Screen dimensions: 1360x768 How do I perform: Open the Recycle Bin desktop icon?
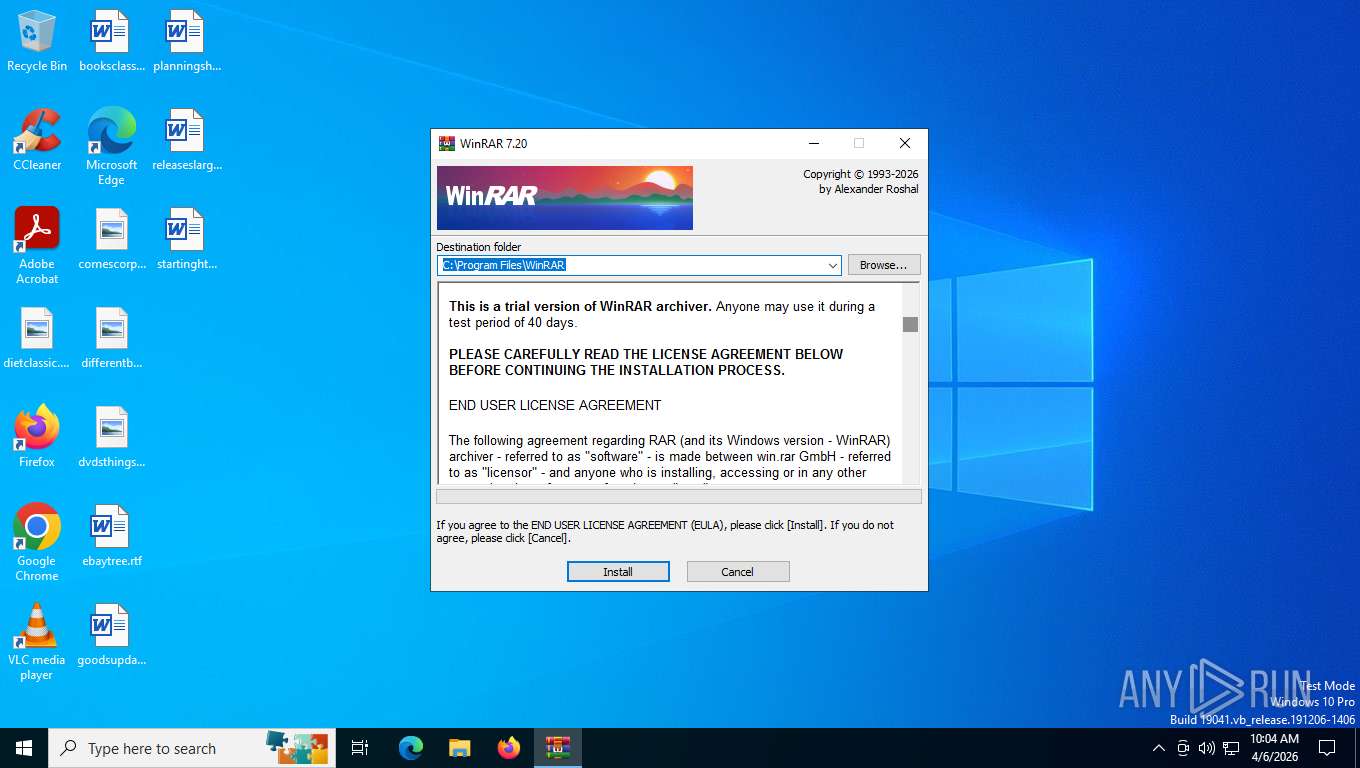(x=37, y=41)
